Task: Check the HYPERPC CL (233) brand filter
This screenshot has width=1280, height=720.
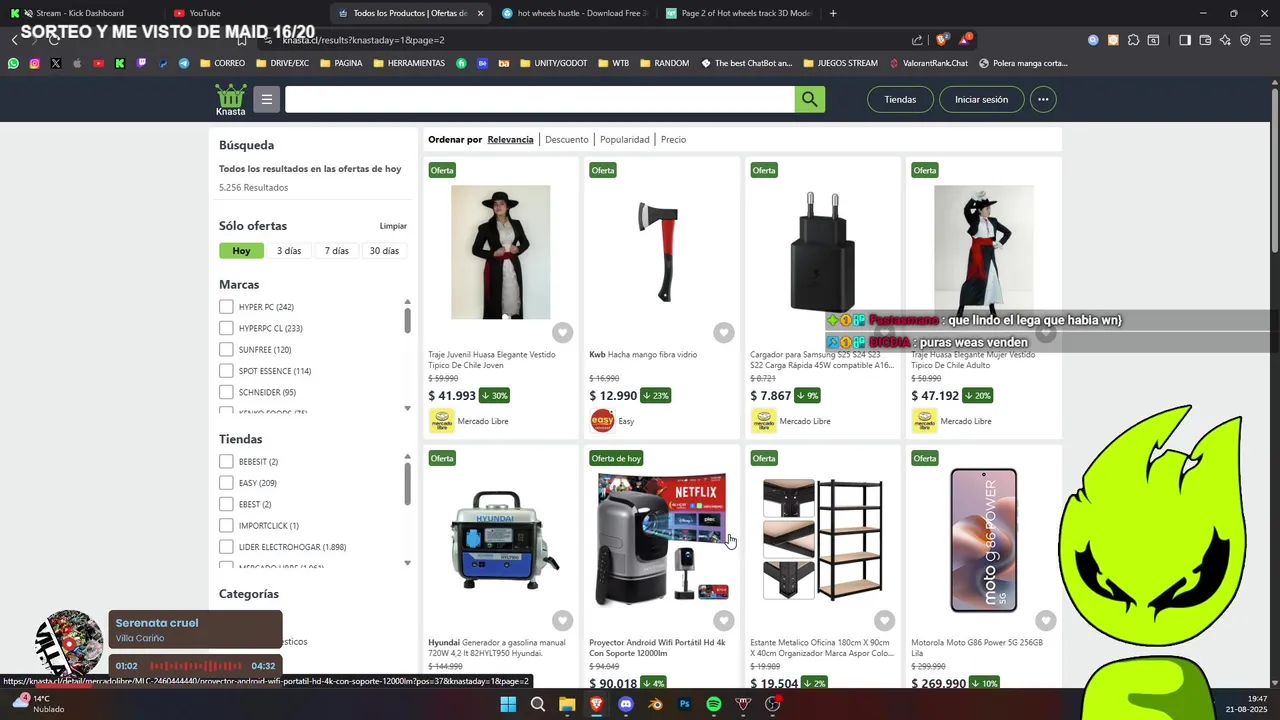Action: pos(226,328)
